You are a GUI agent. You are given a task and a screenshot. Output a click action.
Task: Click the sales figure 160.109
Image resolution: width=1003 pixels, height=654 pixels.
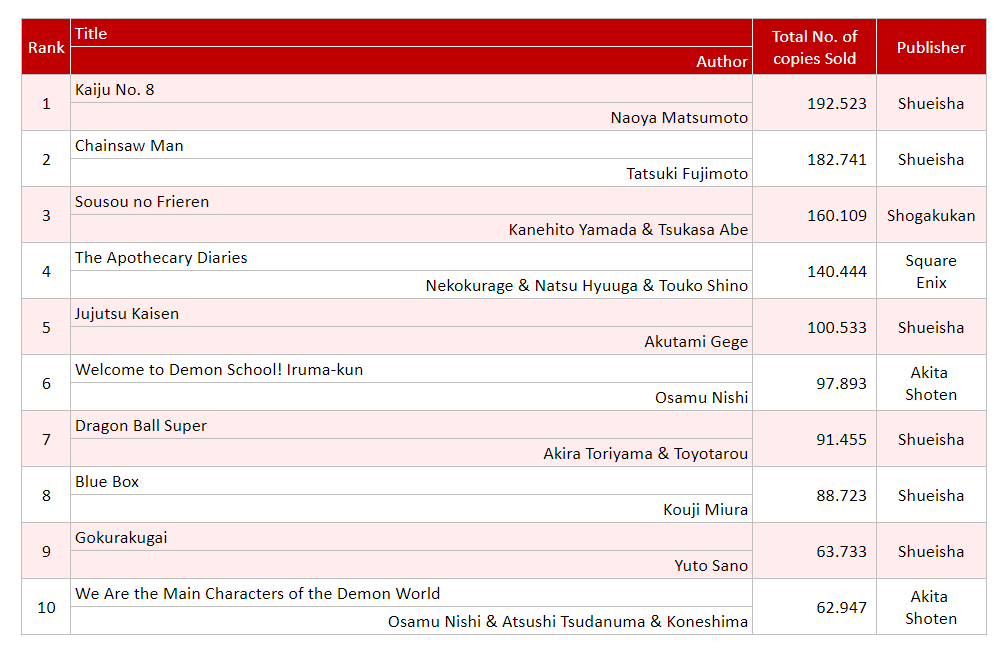tap(837, 216)
